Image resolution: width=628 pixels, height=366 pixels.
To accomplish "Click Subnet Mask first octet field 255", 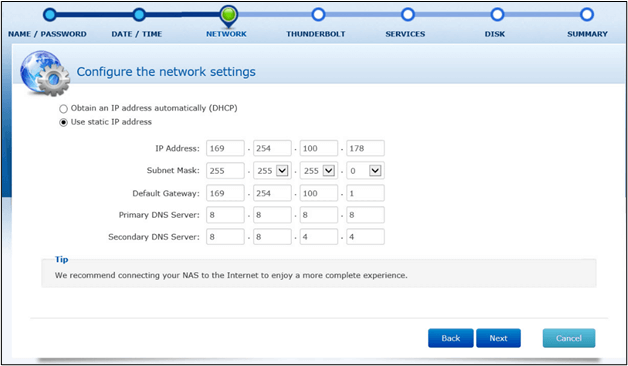I will click(225, 171).
